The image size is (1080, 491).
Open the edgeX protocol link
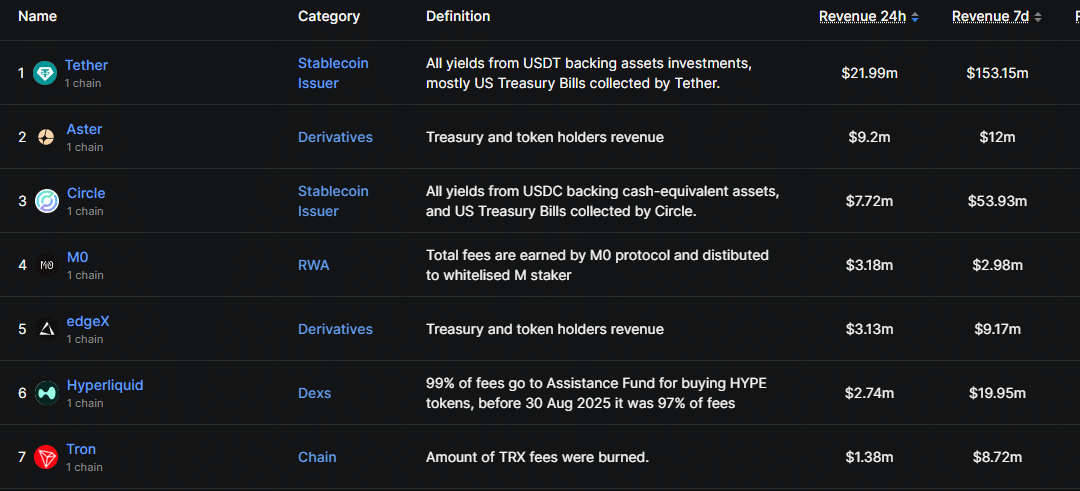point(88,321)
